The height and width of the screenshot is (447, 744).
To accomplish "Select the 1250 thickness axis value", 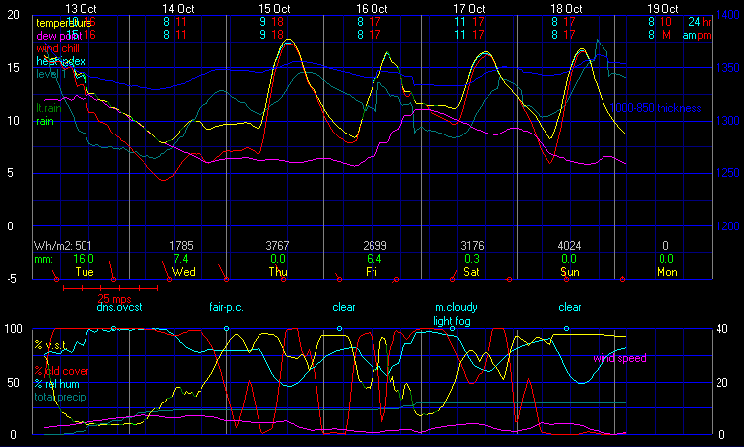I will pyautogui.click(x=728, y=173).
